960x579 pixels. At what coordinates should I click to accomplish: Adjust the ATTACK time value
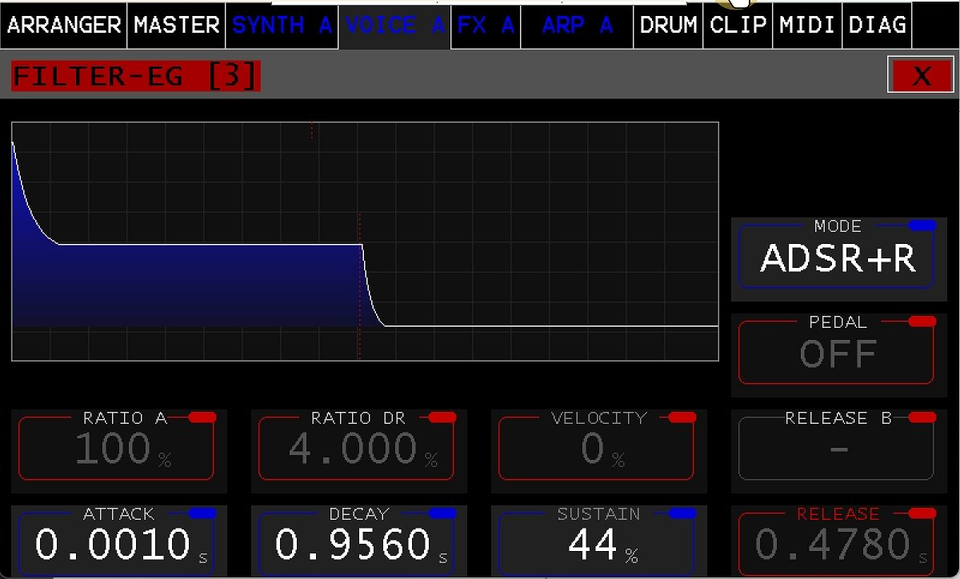pos(119,543)
